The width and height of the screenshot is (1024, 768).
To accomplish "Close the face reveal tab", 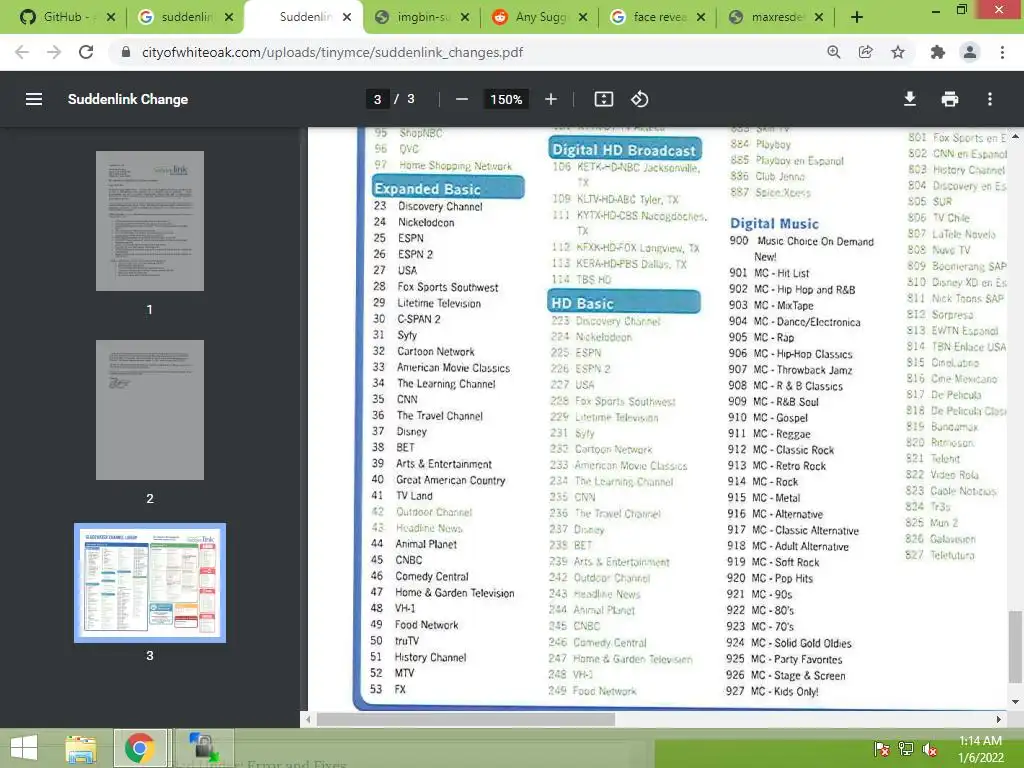I will [x=700, y=17].
